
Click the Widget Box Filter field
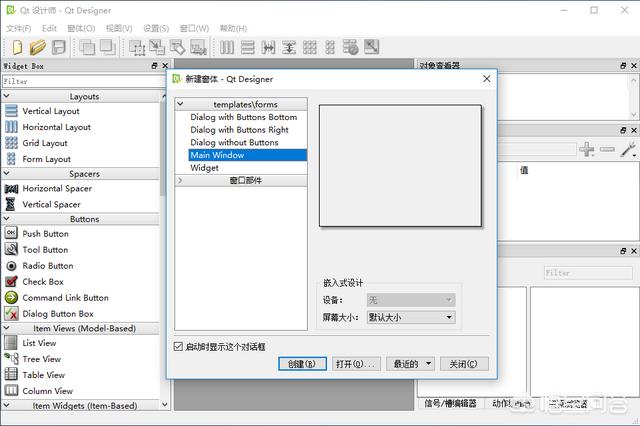point(84,81)
